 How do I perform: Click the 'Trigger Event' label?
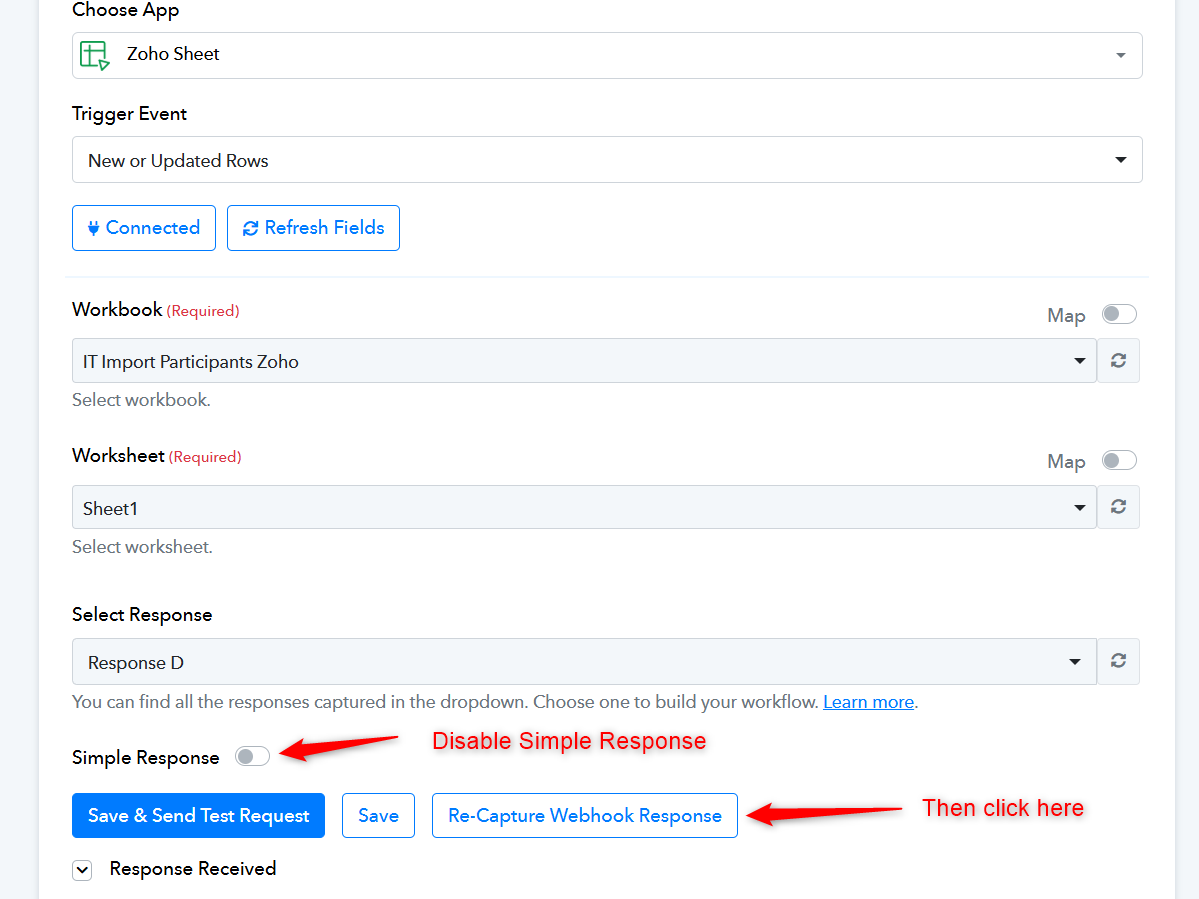point(129,114)
